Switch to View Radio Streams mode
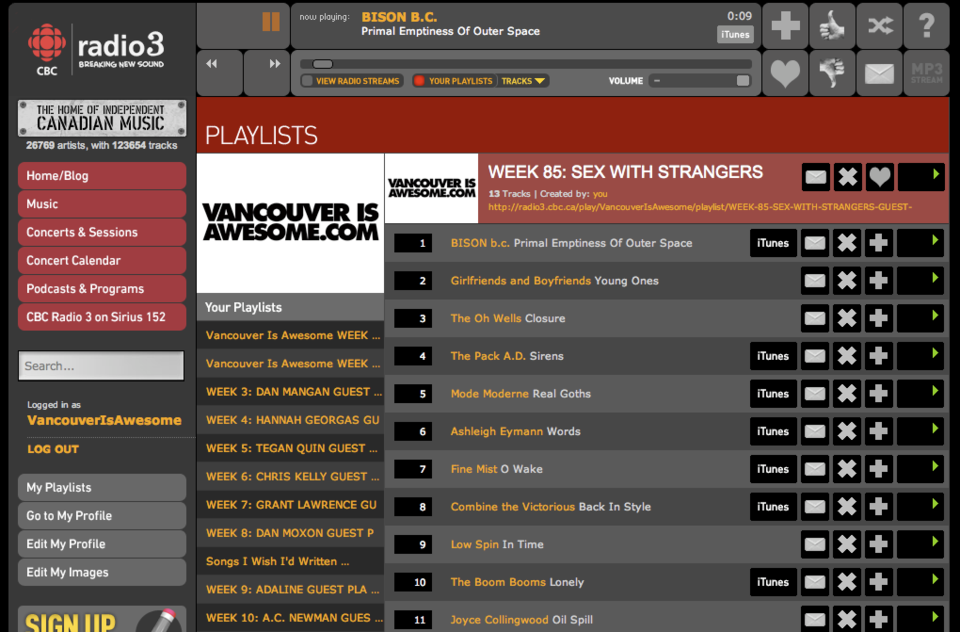This screenshot has height=632, width=960. (351, 81)
